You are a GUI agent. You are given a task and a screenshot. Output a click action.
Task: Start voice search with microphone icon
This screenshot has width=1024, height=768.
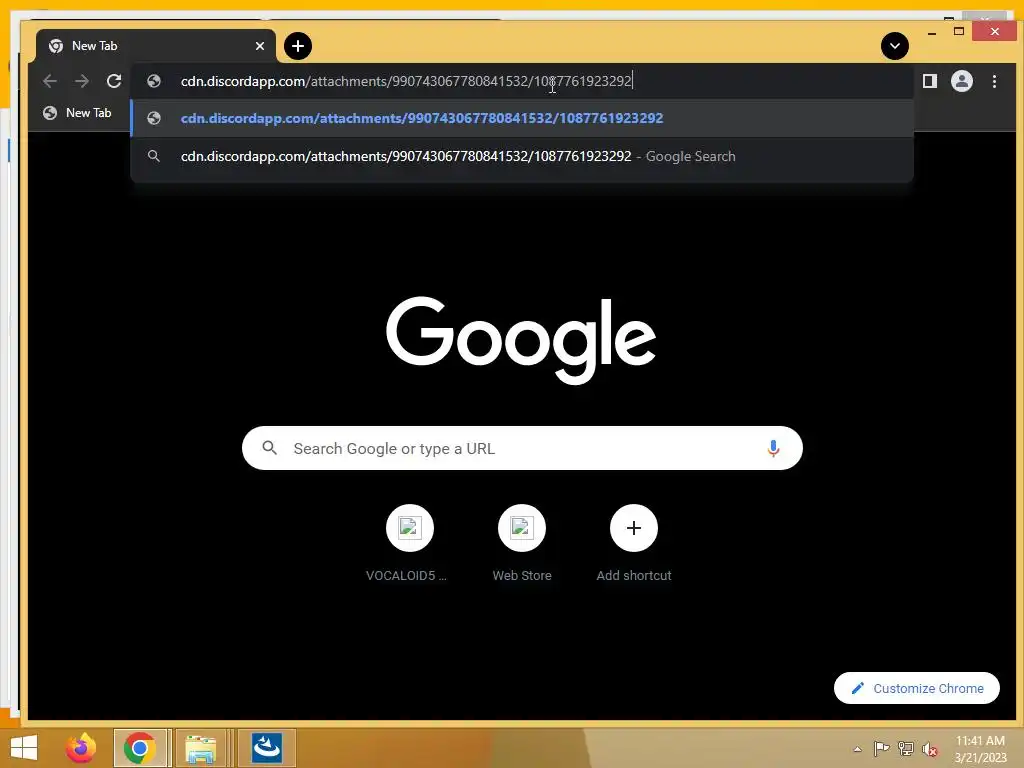(x=773, y=448)
